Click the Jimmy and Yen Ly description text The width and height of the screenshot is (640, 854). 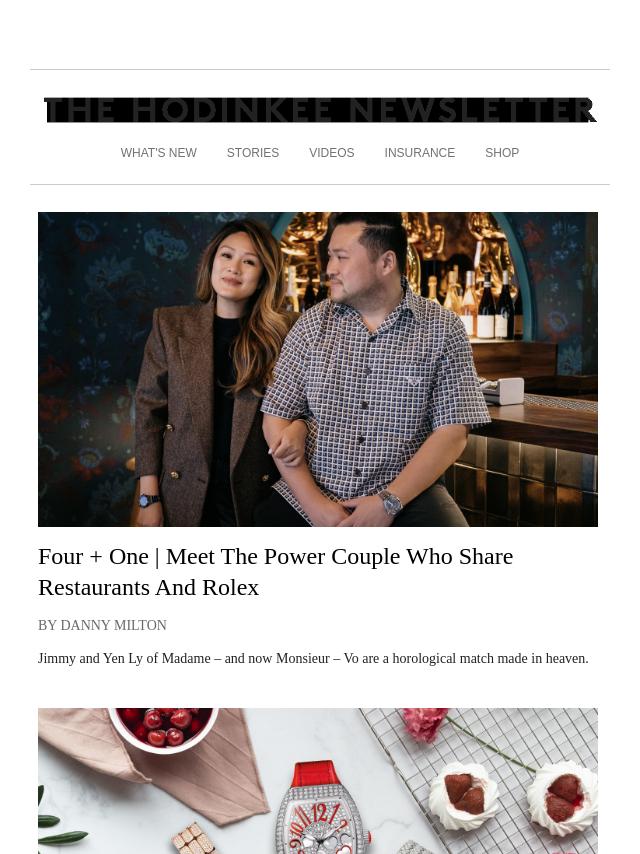[x=313, y=658]
